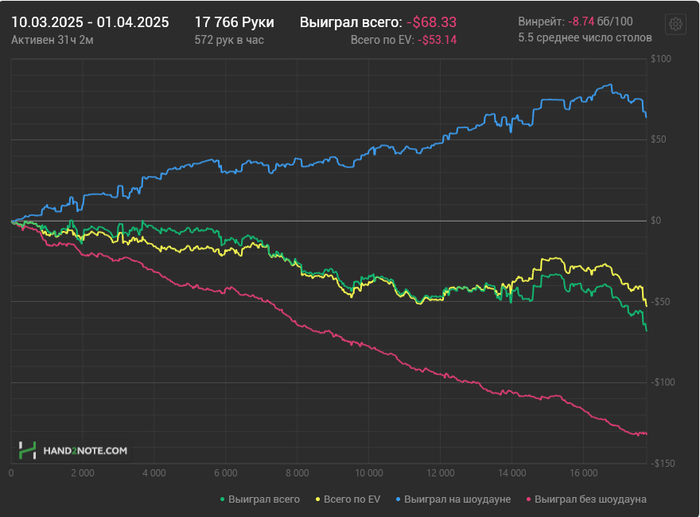
Task: Click the pink legend dot for non-showdown
Action: tap(529, 499)
